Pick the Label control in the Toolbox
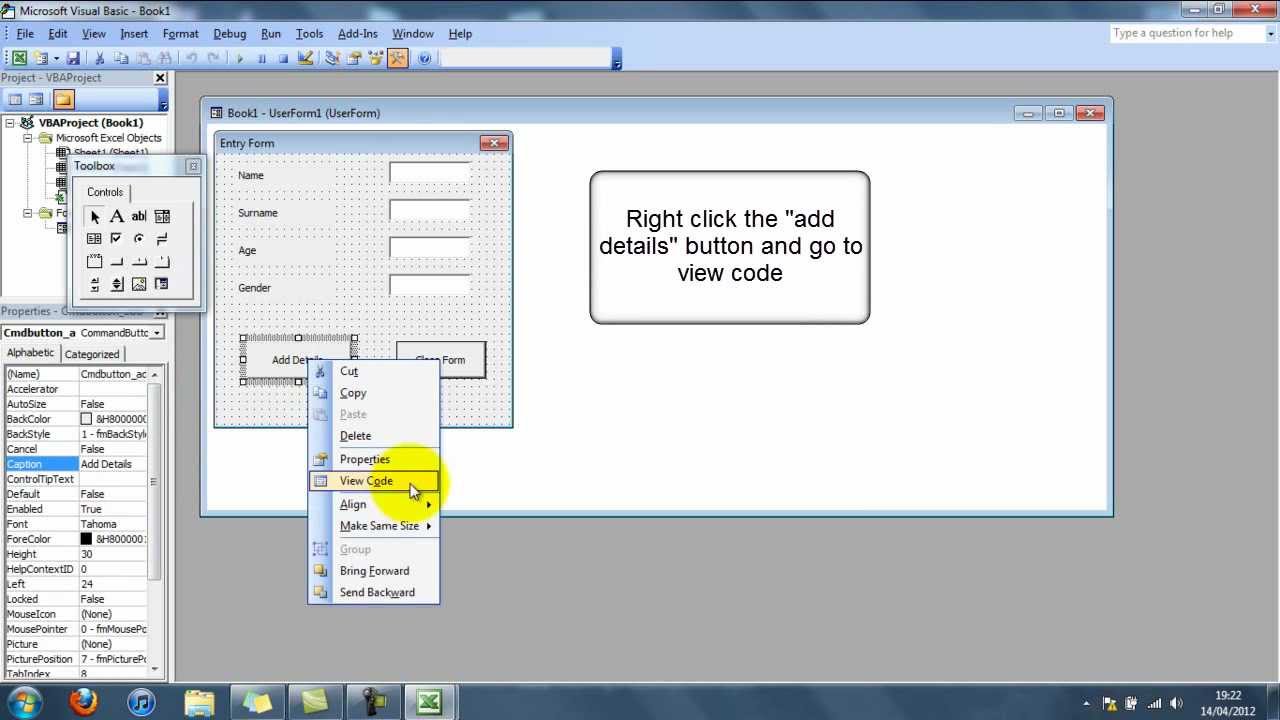 click(x=117, y=216)
